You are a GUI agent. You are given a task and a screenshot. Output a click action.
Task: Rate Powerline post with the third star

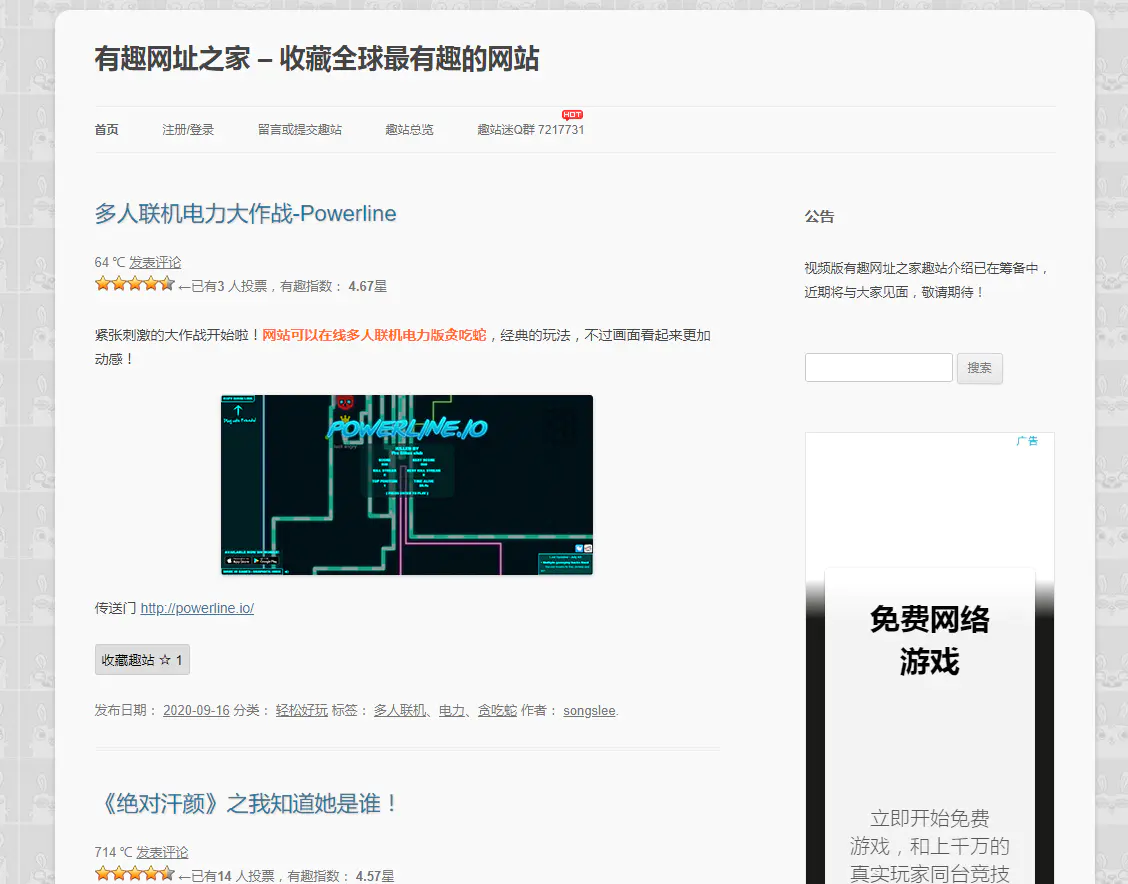click(x=135, y=283)
